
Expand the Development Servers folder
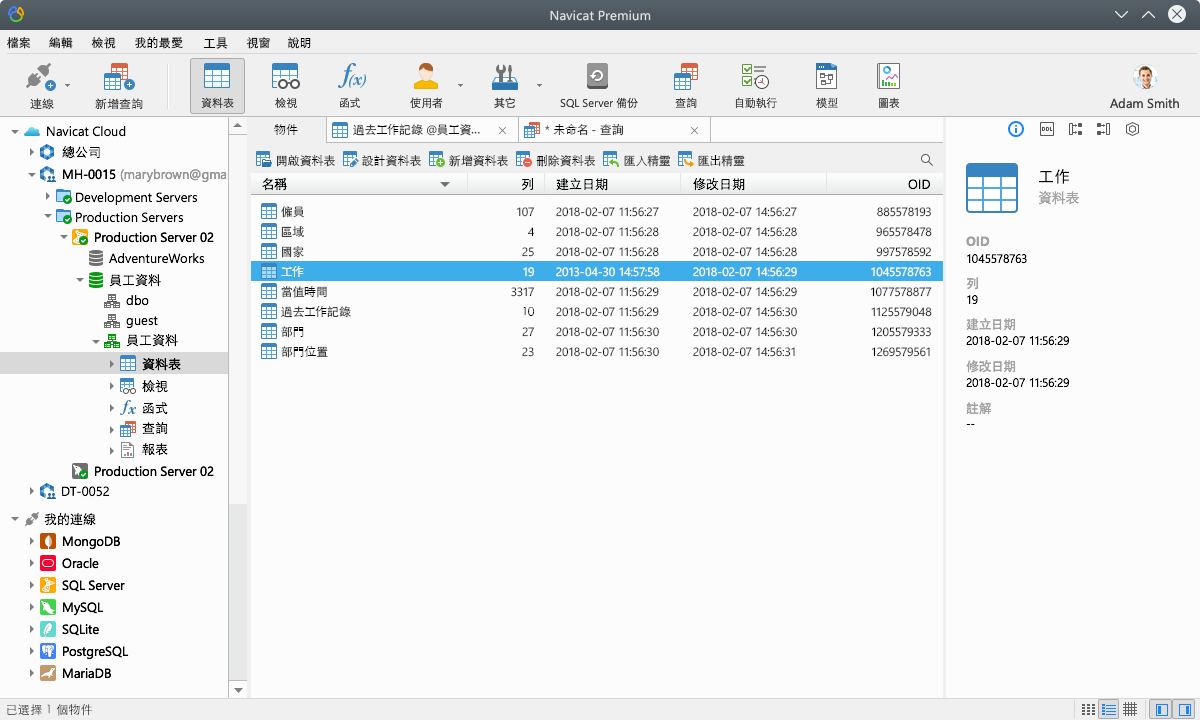coord(47,197)
